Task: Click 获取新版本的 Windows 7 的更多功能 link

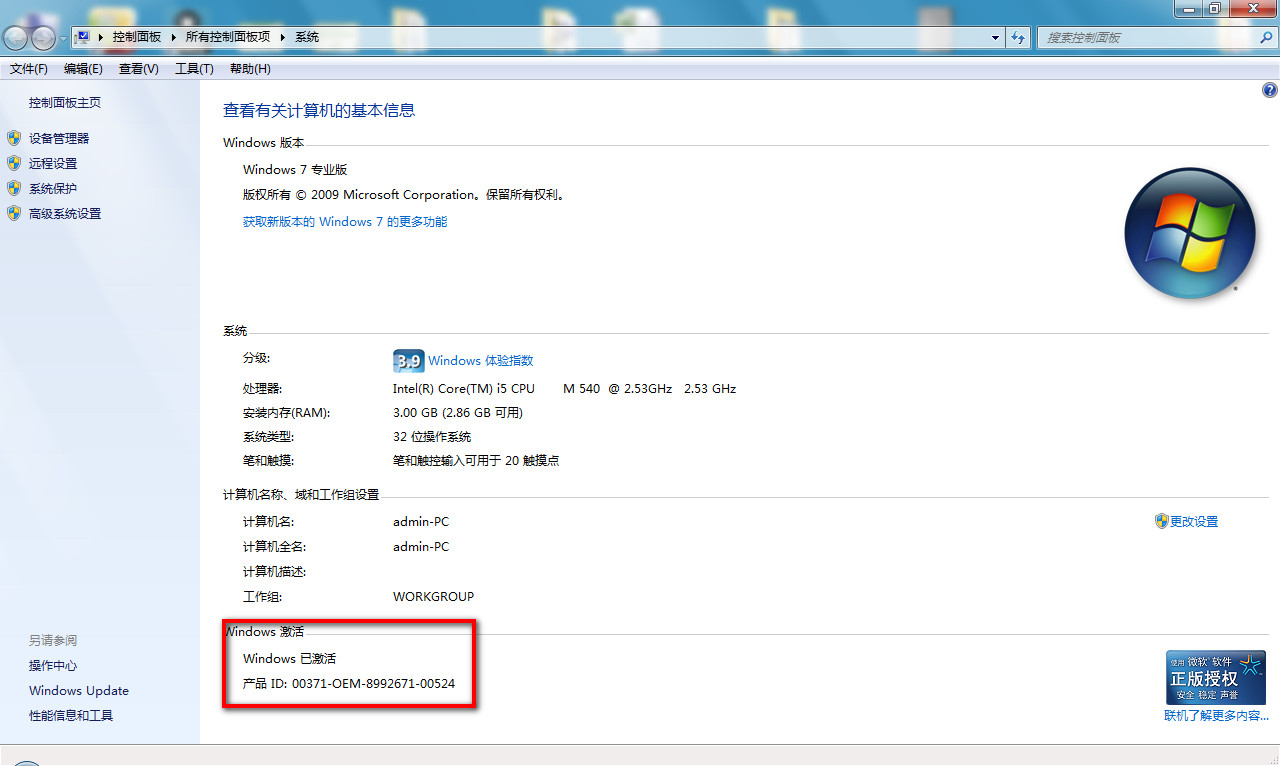Action: (x=345, y=222)
